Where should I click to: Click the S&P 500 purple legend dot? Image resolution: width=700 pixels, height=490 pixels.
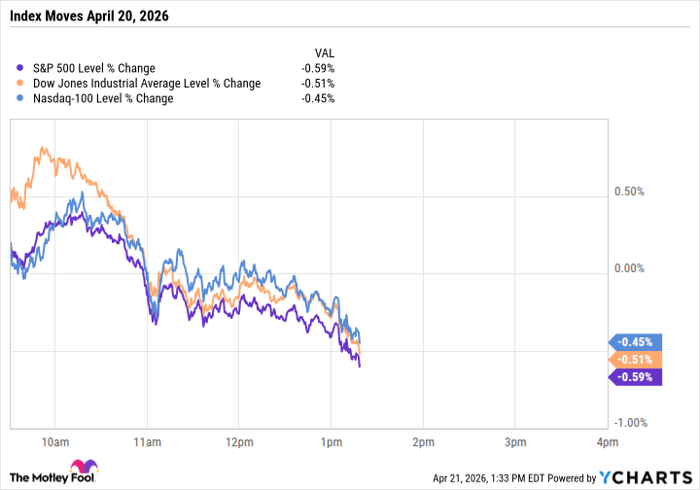[x=19, y=68]
